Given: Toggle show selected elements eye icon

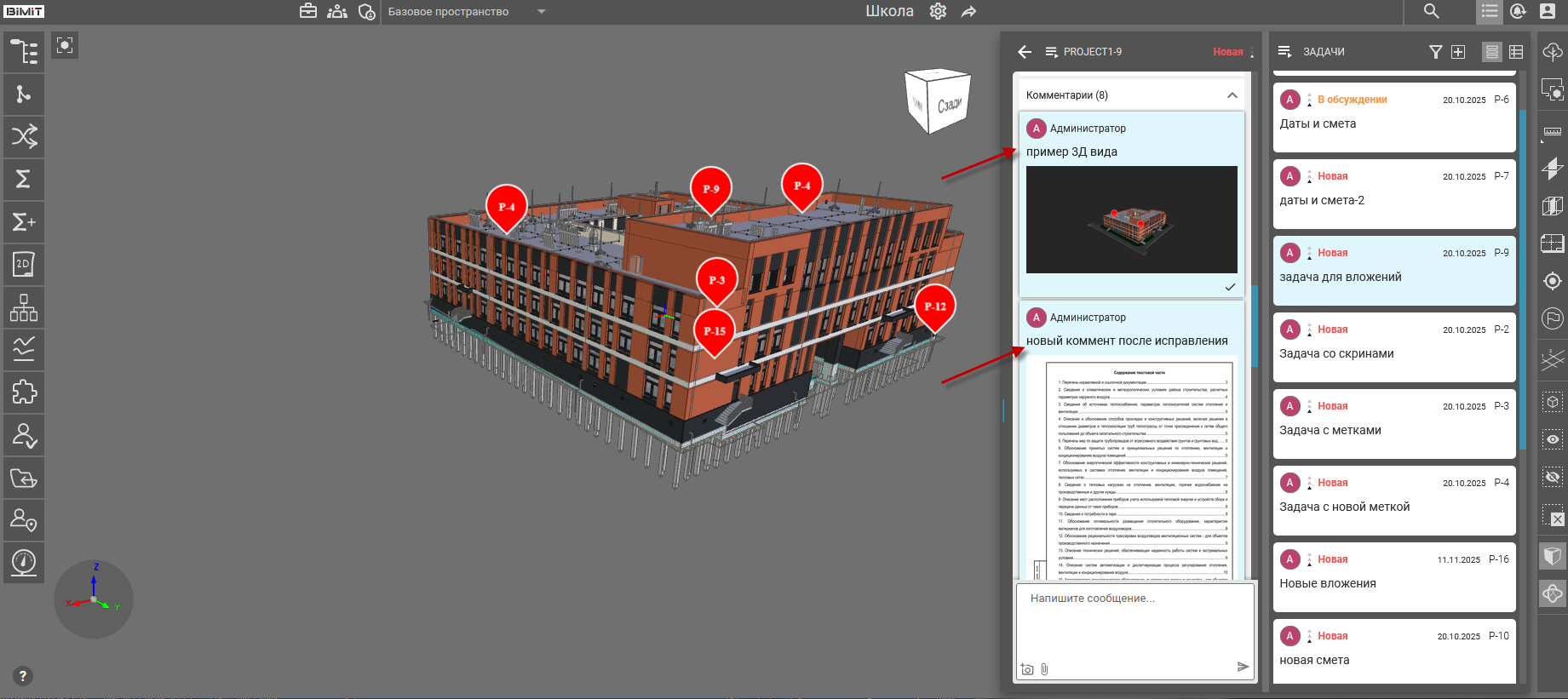Looking at the screenshot, I should (1553, 439).
